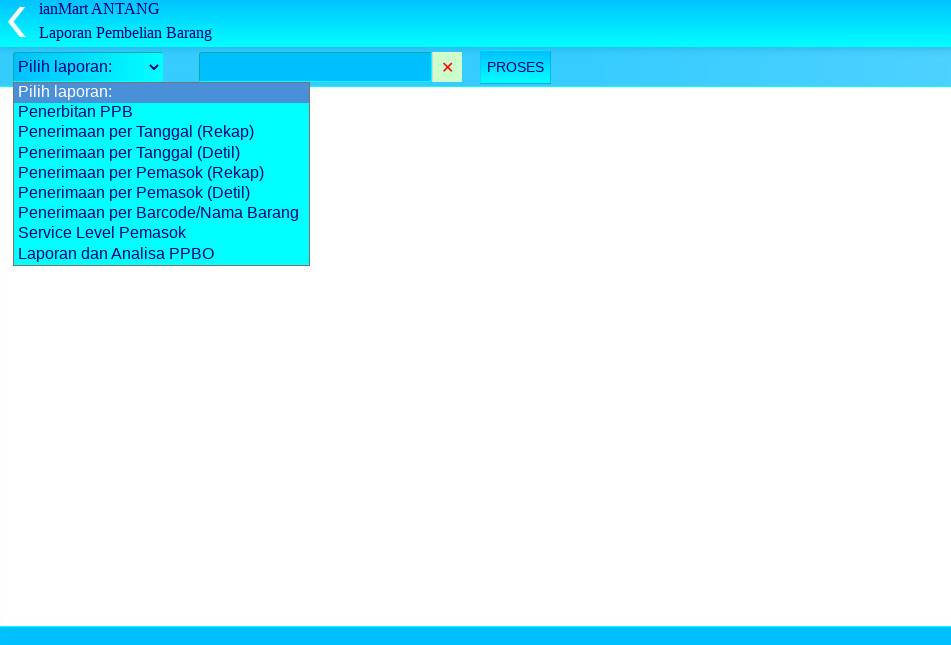Viewport: 951px width, 645px height.
Task: Click the back chevron arrow in header
Action: click(16, 22)
